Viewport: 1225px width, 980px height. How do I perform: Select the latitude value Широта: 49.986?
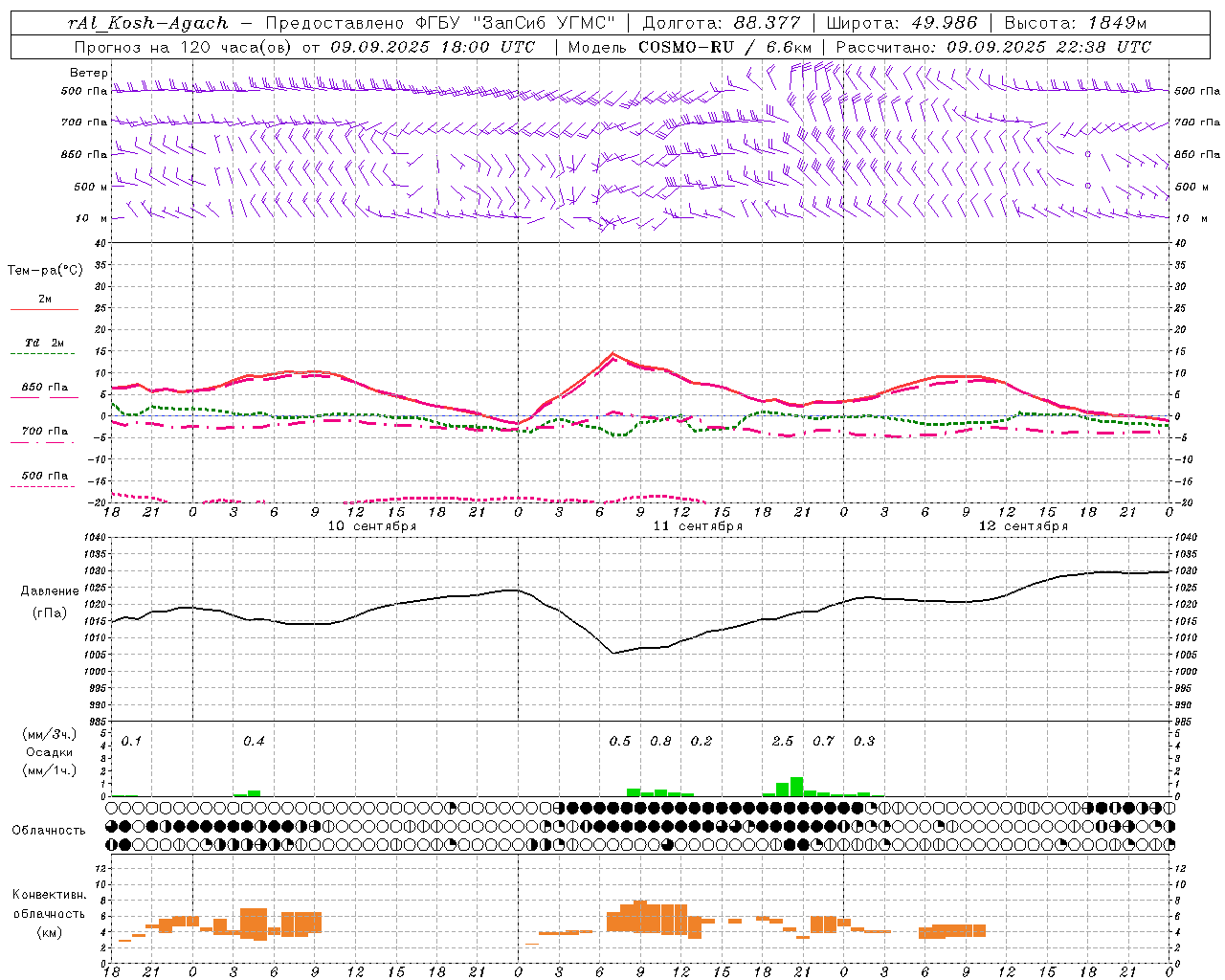tap(902, 23)
